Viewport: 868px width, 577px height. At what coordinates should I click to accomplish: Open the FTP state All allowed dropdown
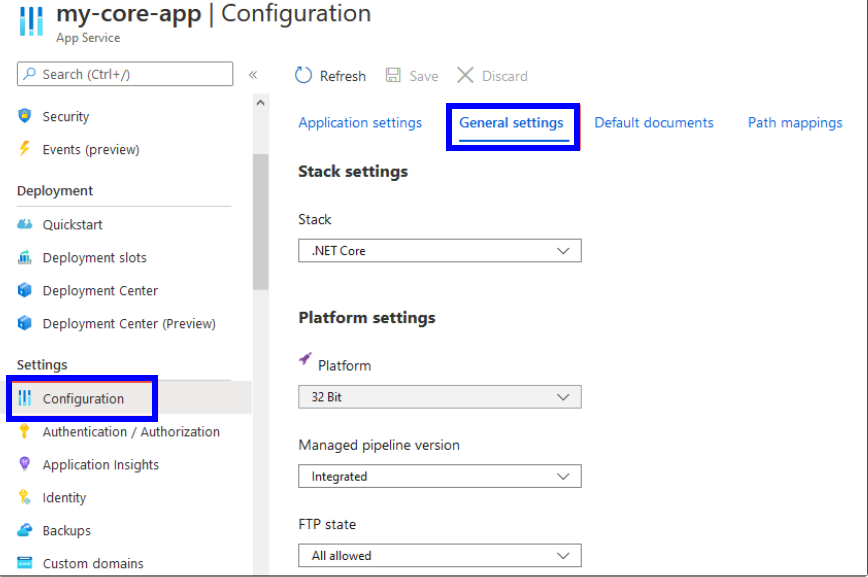pos(440,555)
